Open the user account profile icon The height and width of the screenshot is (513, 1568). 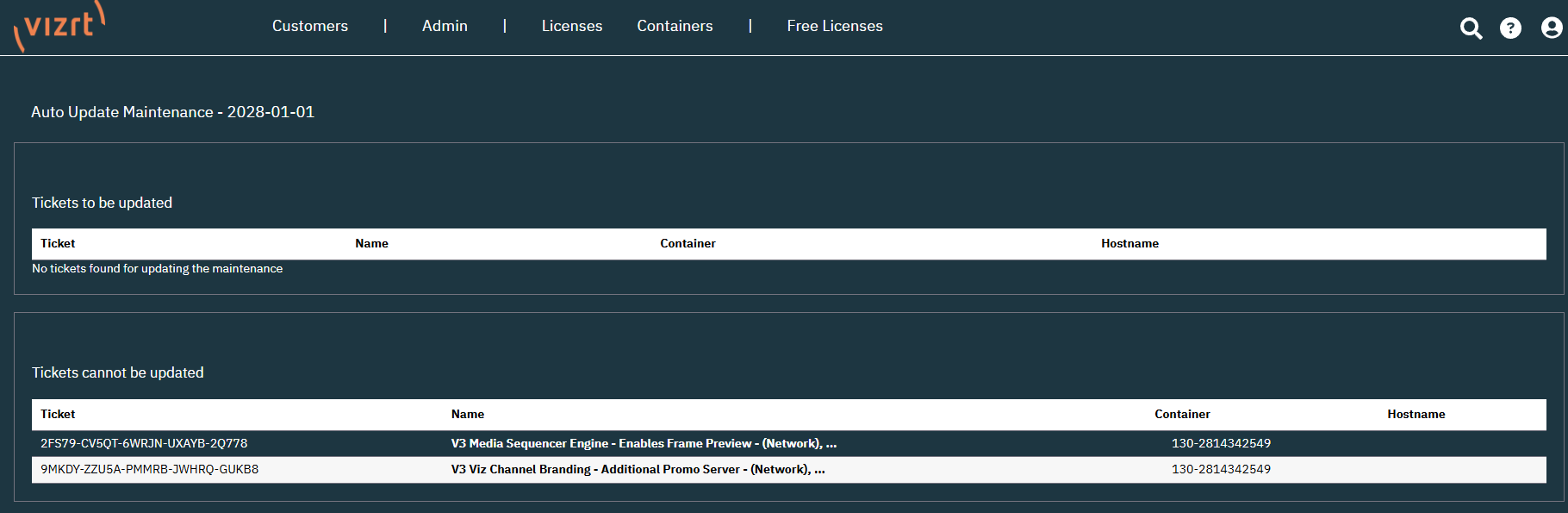tap(1551, 28)
